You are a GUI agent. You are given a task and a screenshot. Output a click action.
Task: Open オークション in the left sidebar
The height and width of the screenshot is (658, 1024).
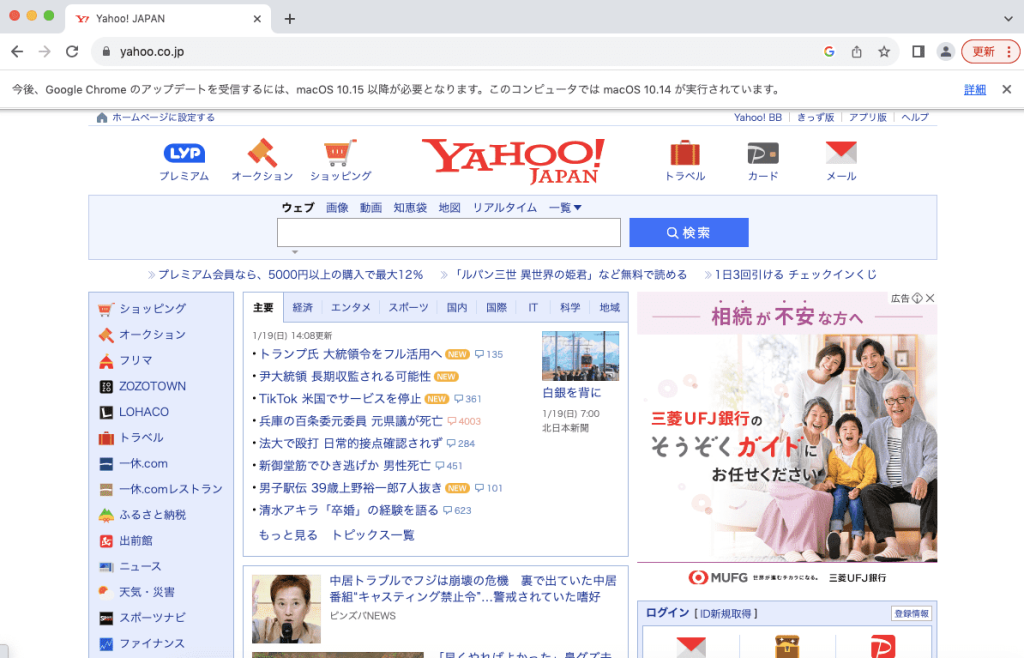152,335
